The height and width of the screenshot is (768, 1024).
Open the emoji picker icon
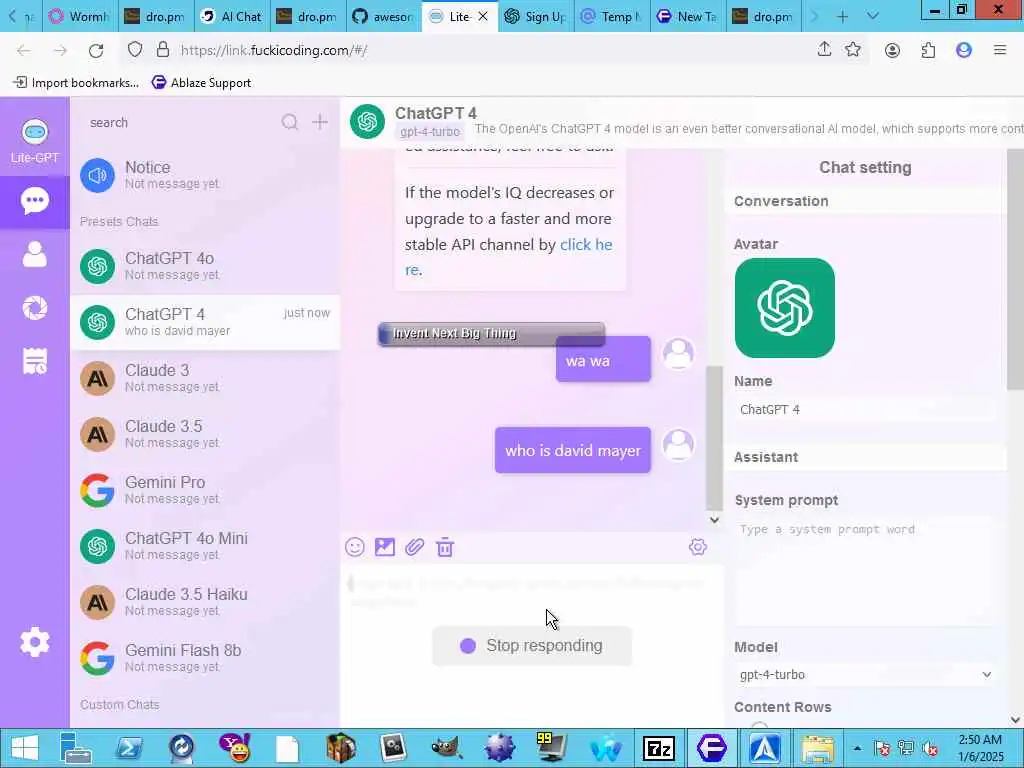[355, 547]
